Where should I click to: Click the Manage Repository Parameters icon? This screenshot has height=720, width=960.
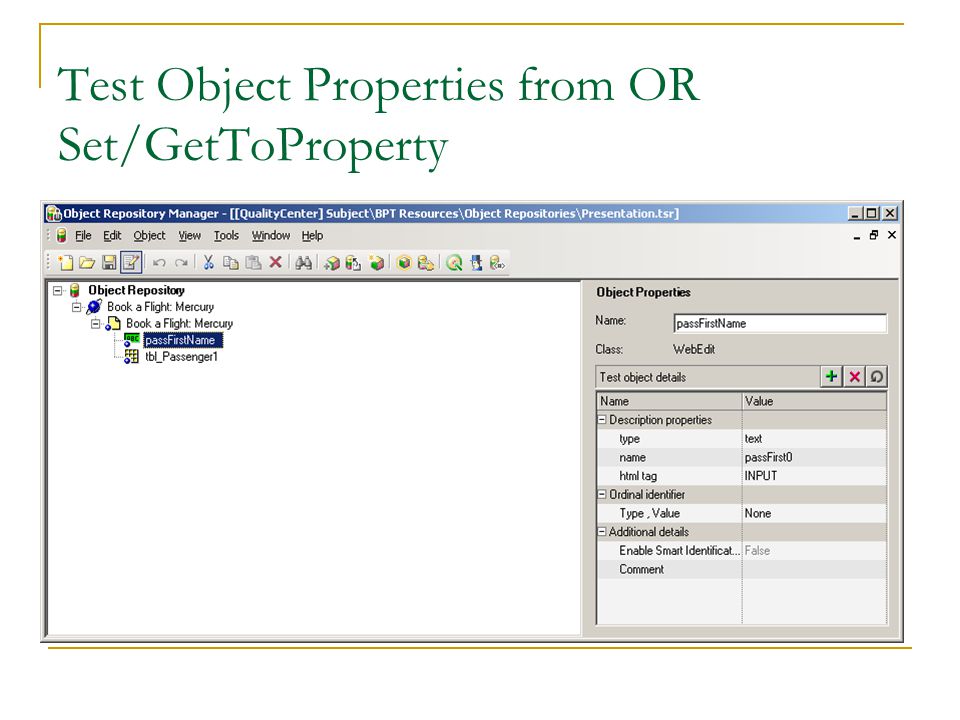[497, 263]
